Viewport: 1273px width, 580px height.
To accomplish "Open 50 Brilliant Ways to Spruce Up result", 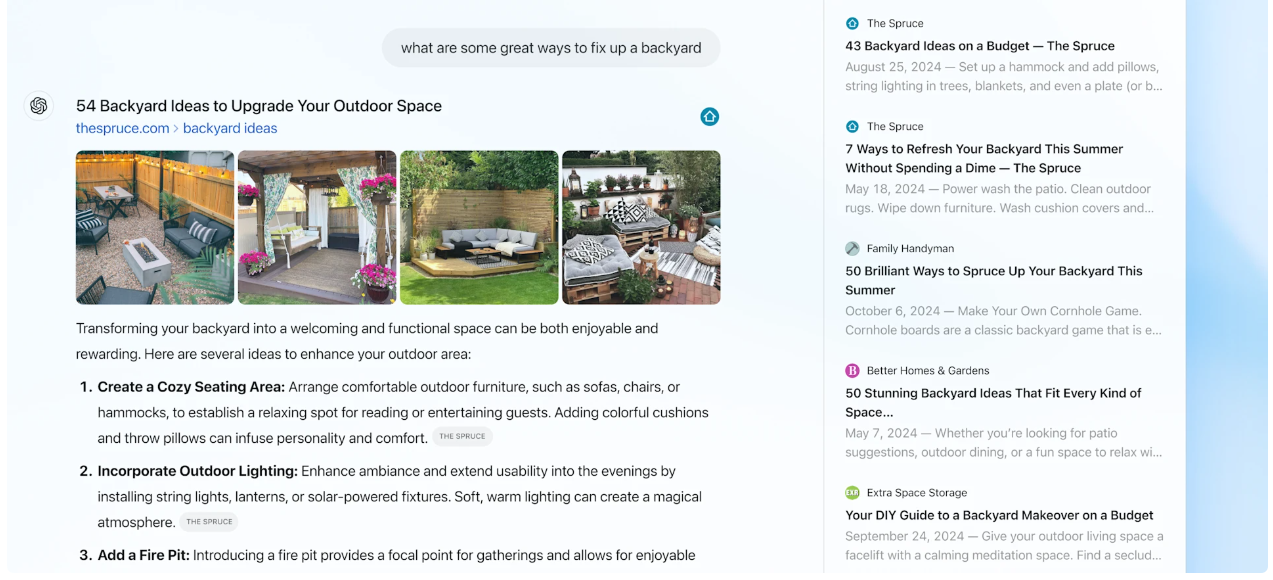I will [x=994, y=280].
